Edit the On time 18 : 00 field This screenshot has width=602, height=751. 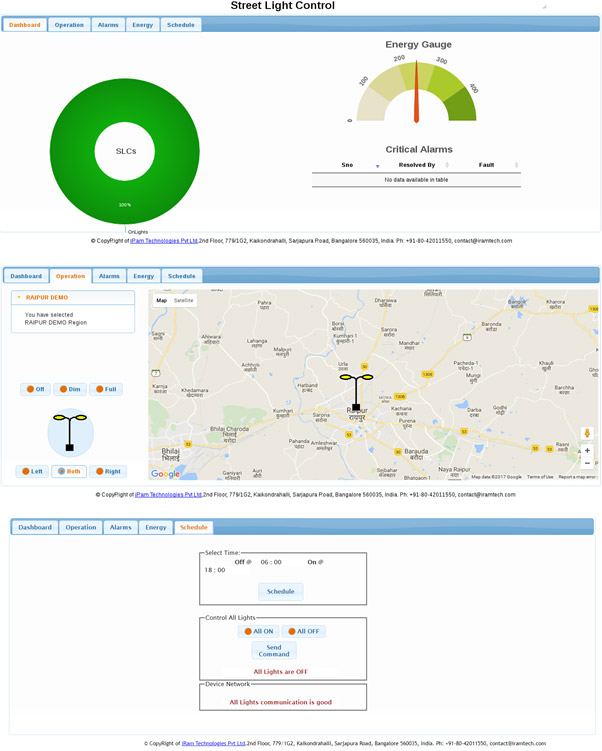coord(215,570)
